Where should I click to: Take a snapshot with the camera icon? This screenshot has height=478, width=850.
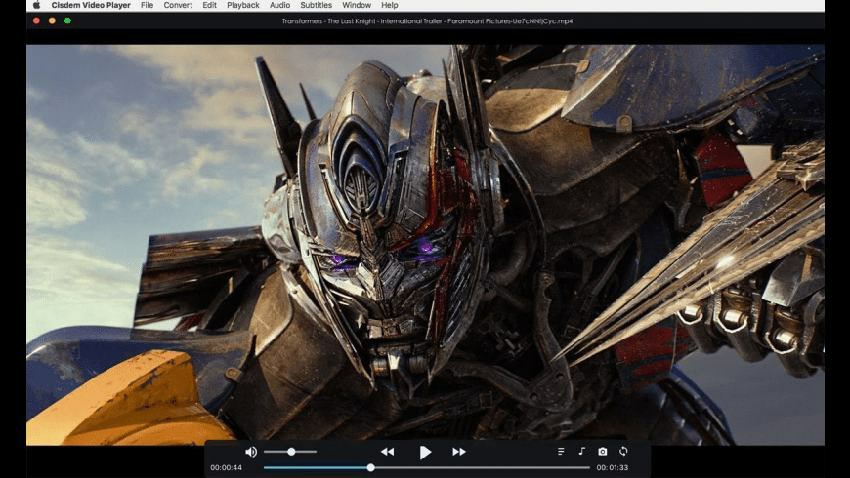coord(602,451)
